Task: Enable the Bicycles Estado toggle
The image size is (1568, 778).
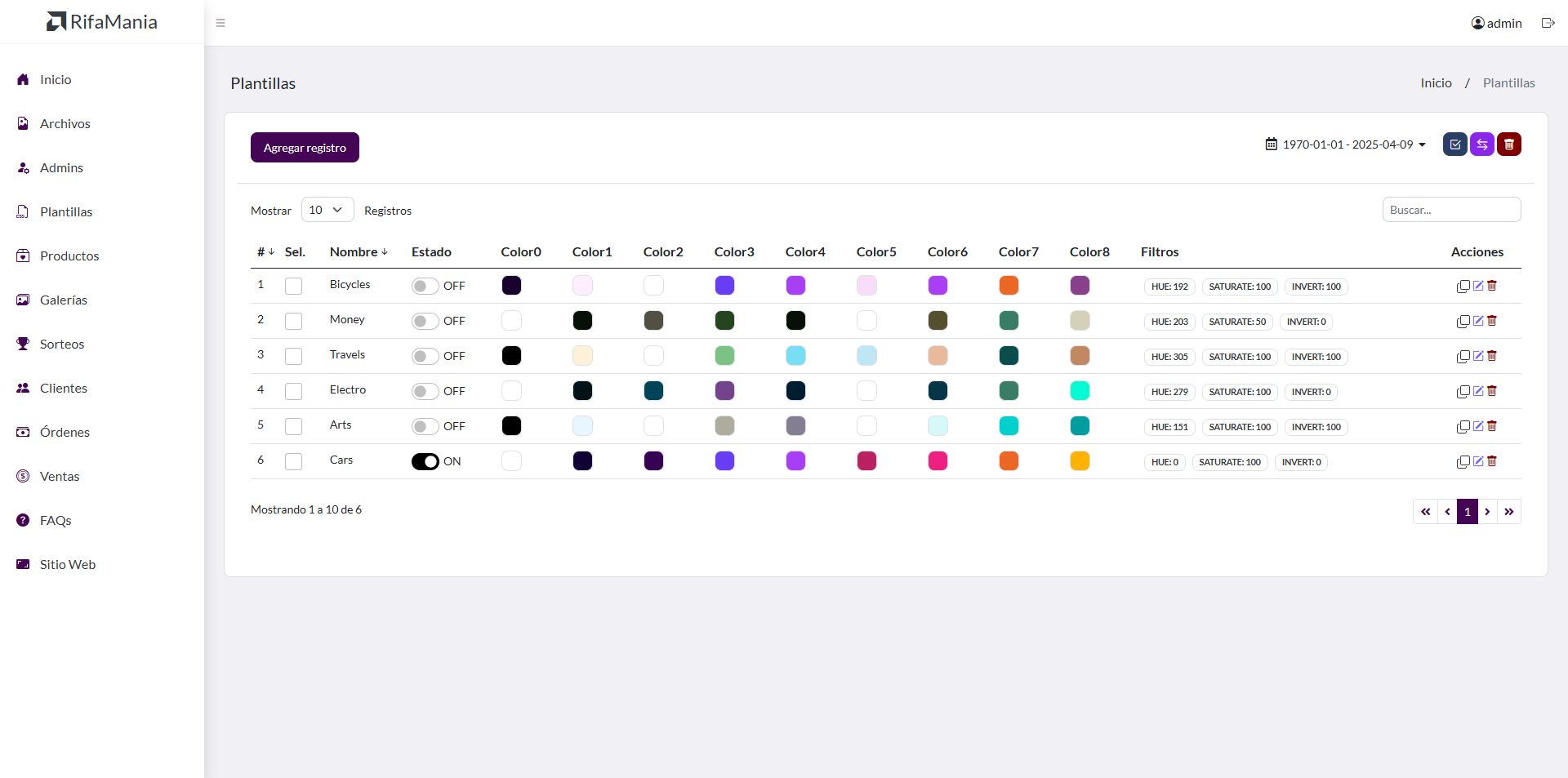Action: click(425, 286)
